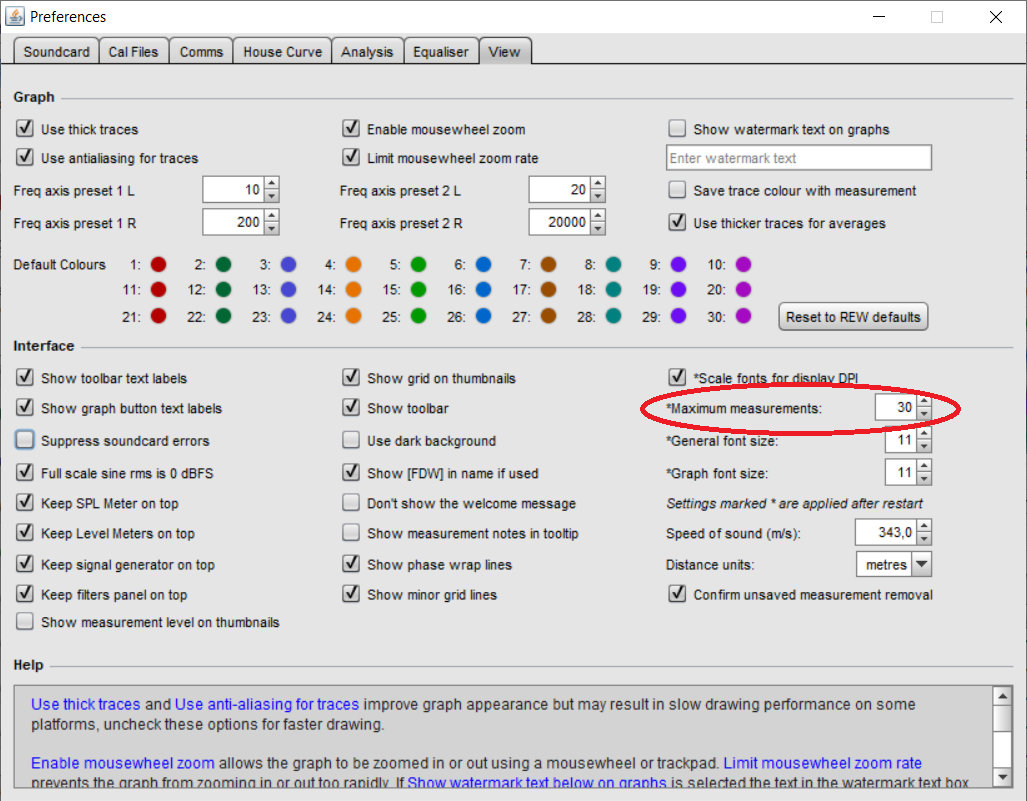Click the Java icon in title bar
The height and width of the screenshot is (801, 1027).
pyautogui.click(x=15, y=17)
